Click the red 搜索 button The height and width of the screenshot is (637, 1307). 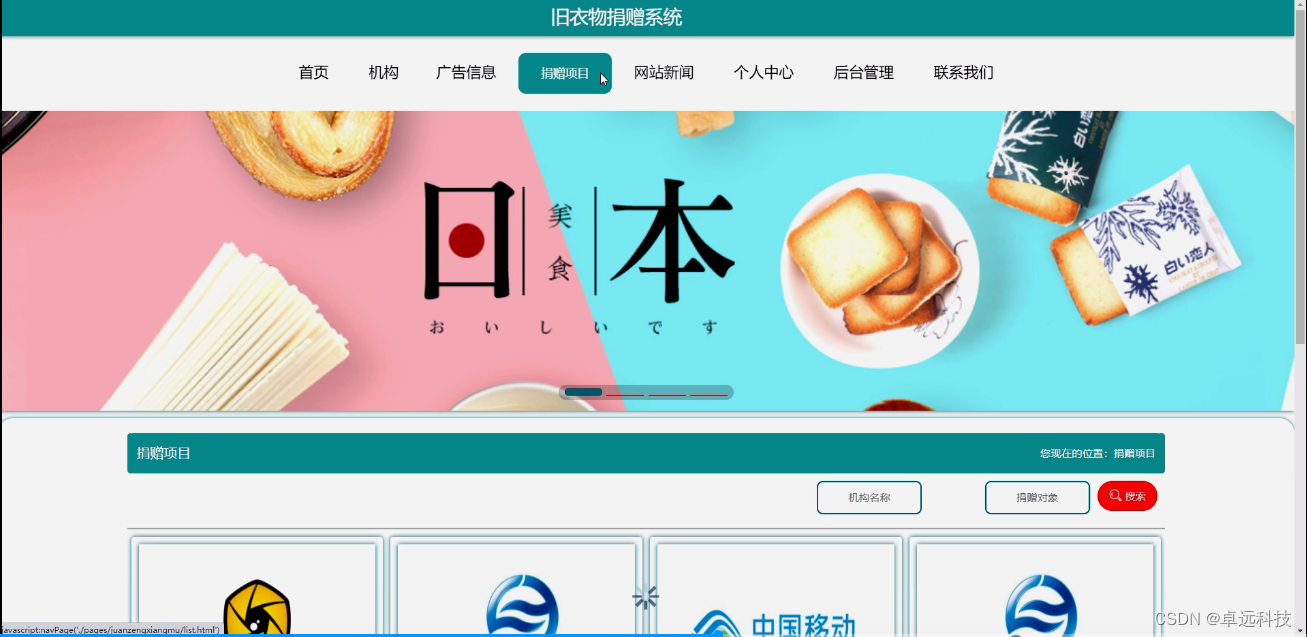click(1127, 496)
